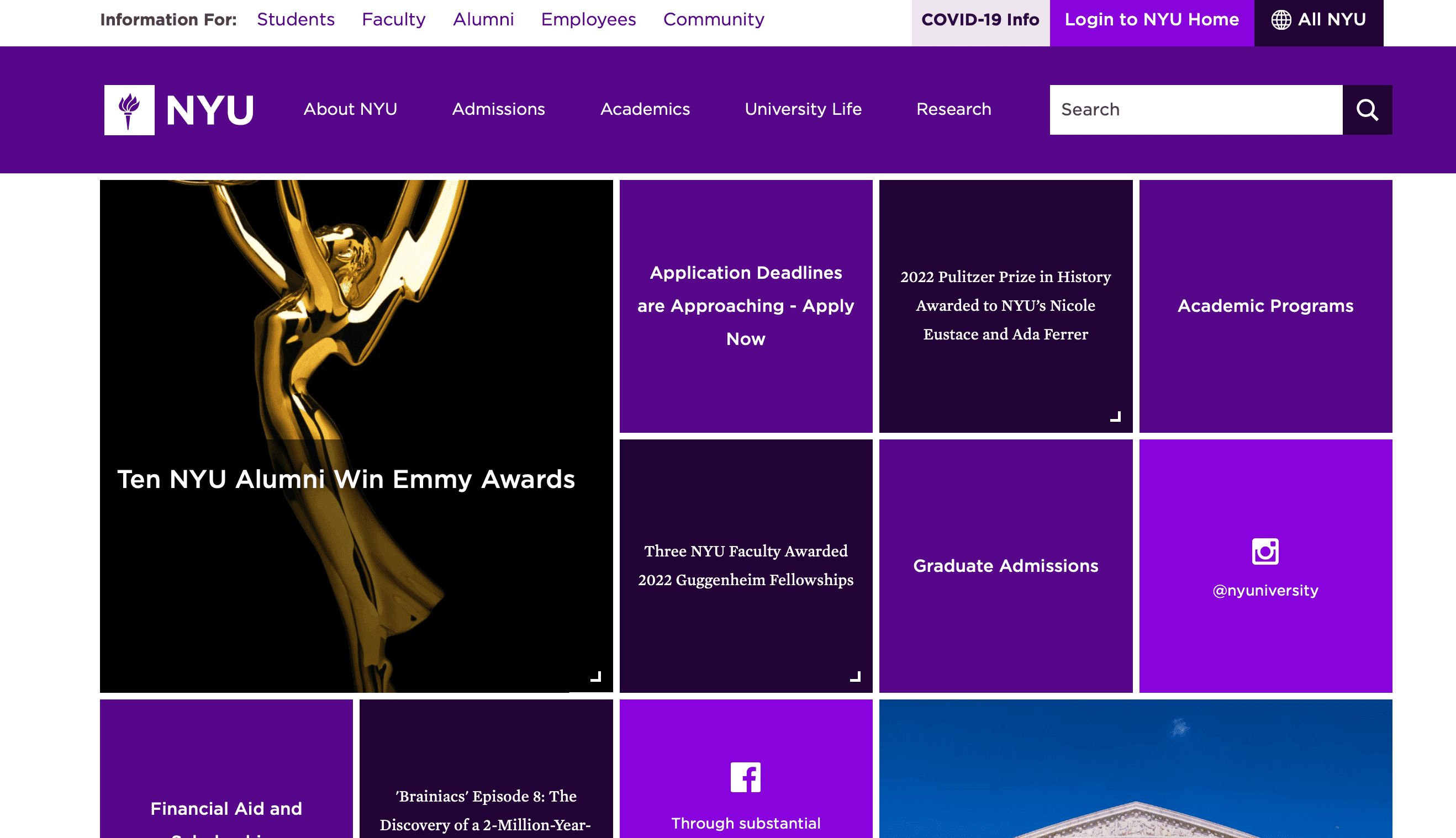Click into the Search input field
Screen dimensions: 1456x838
click(1196, 110)
